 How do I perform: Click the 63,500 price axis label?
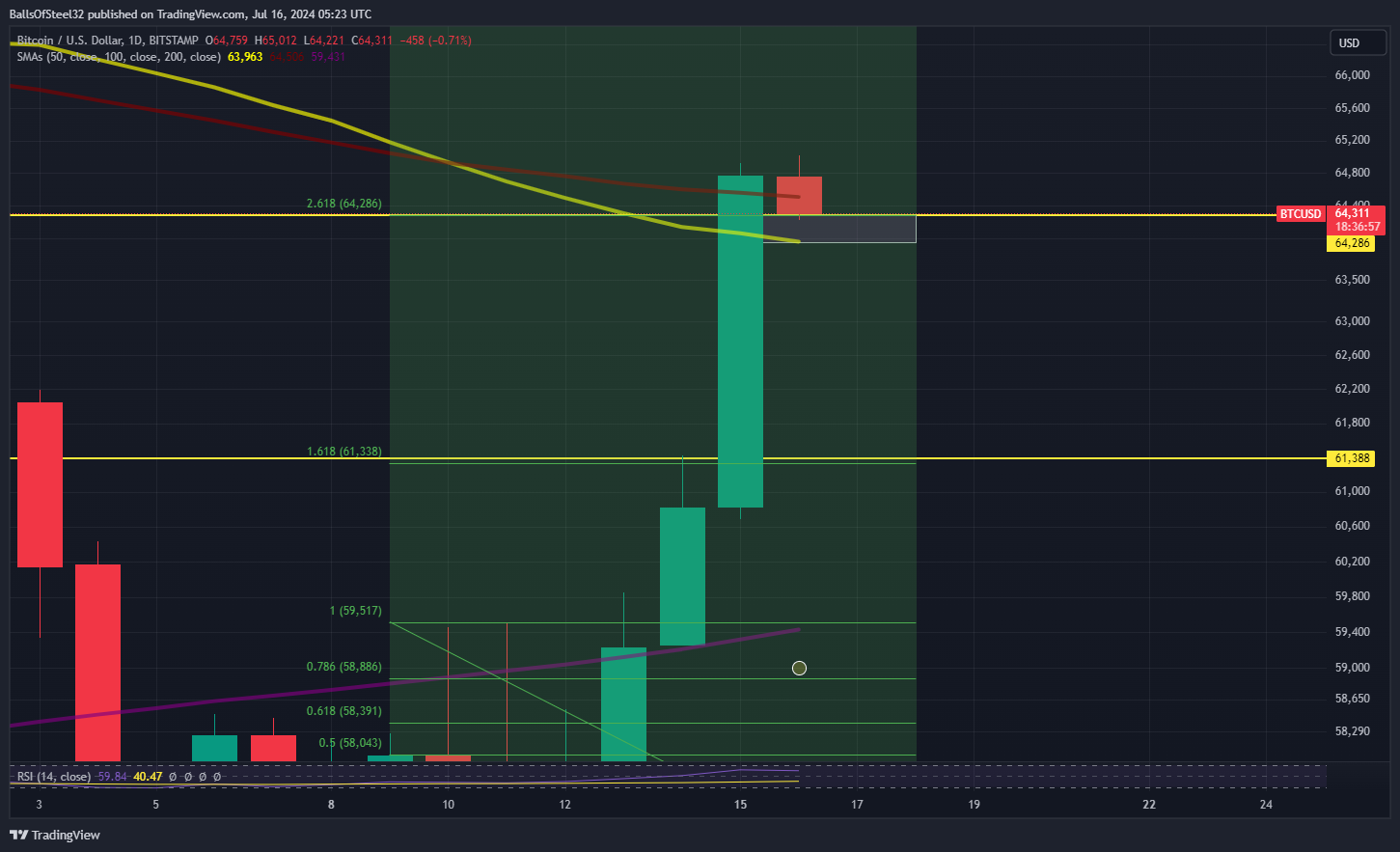[1353, 280]
